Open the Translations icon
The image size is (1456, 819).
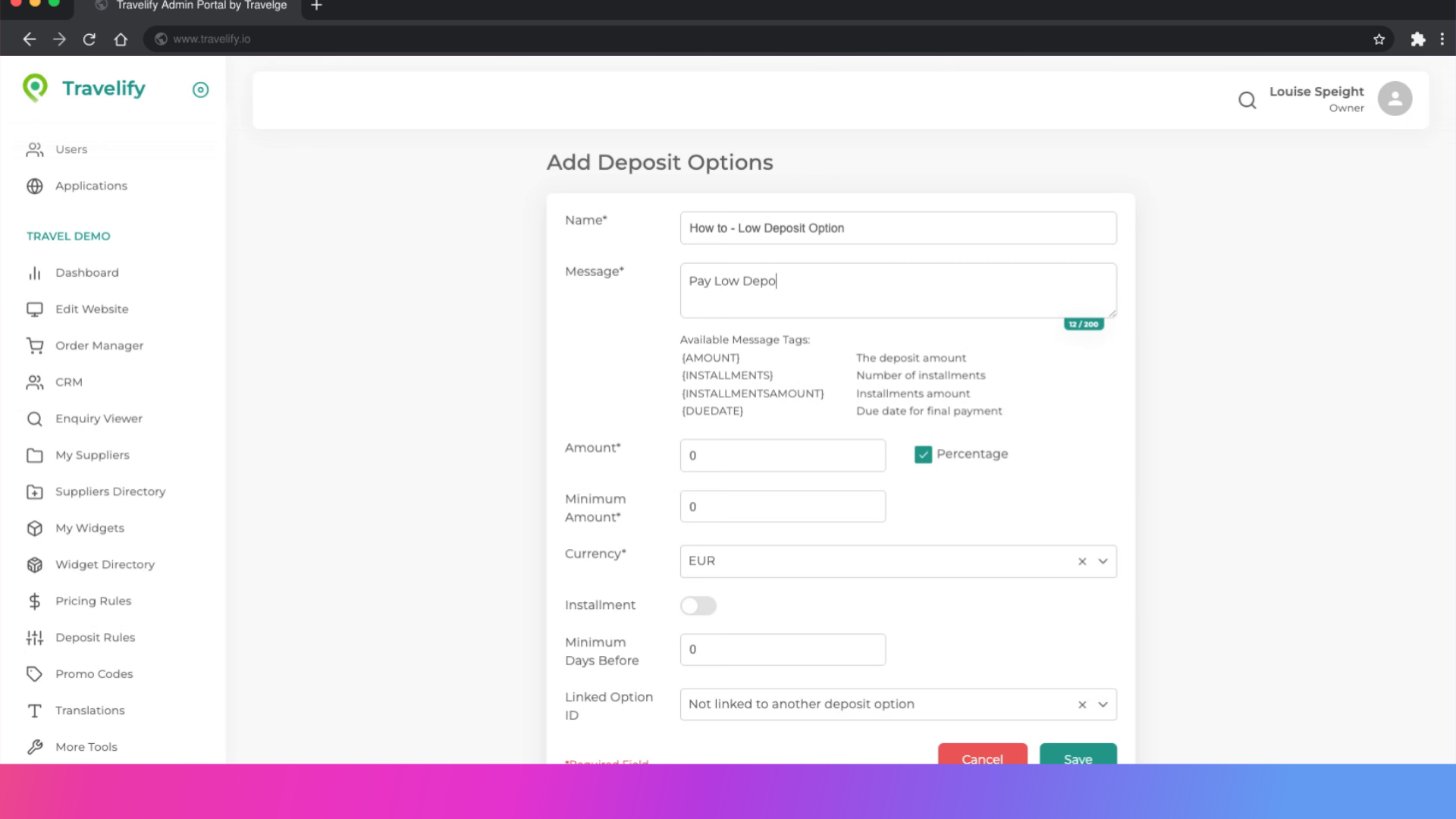click(35, 710)
